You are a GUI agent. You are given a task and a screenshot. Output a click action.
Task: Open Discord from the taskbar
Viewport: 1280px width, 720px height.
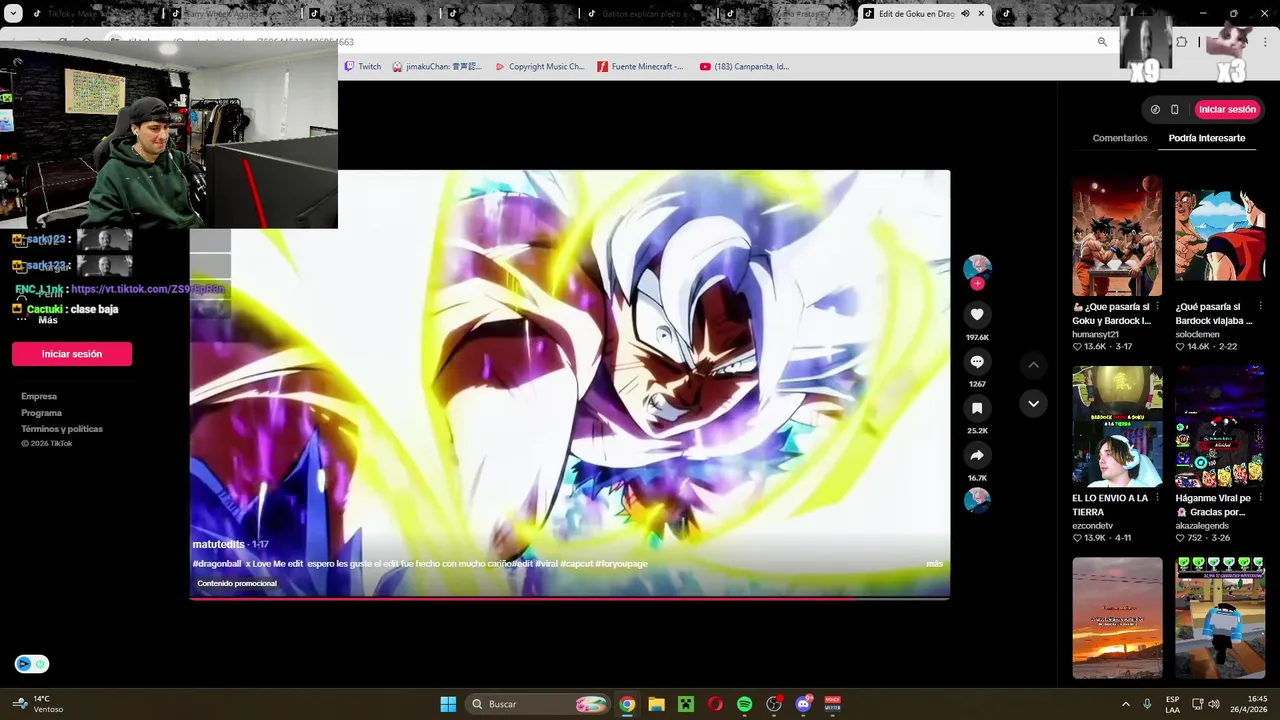click(803, 704)
